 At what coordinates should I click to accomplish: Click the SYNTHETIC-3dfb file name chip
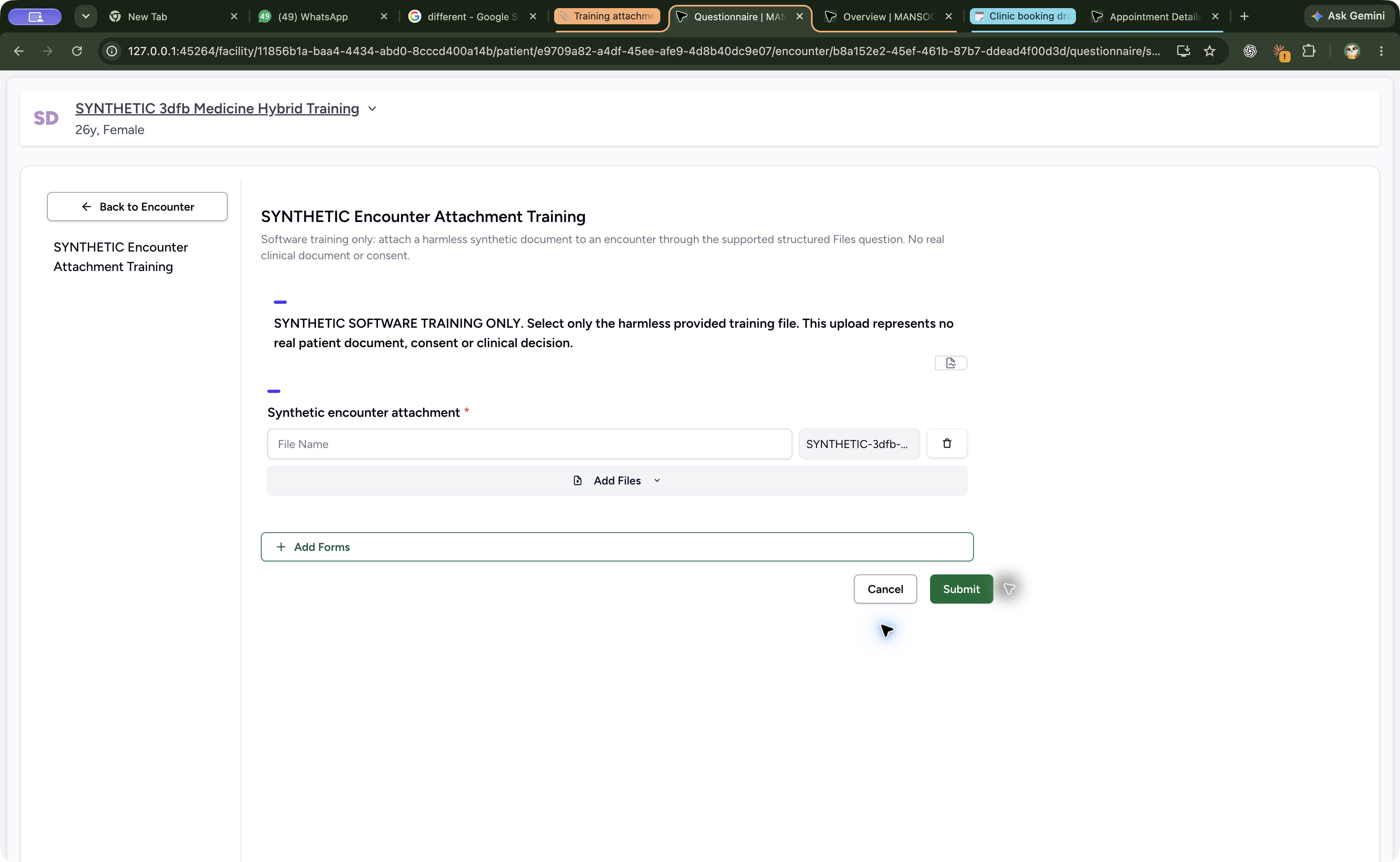tap(859, 444)
